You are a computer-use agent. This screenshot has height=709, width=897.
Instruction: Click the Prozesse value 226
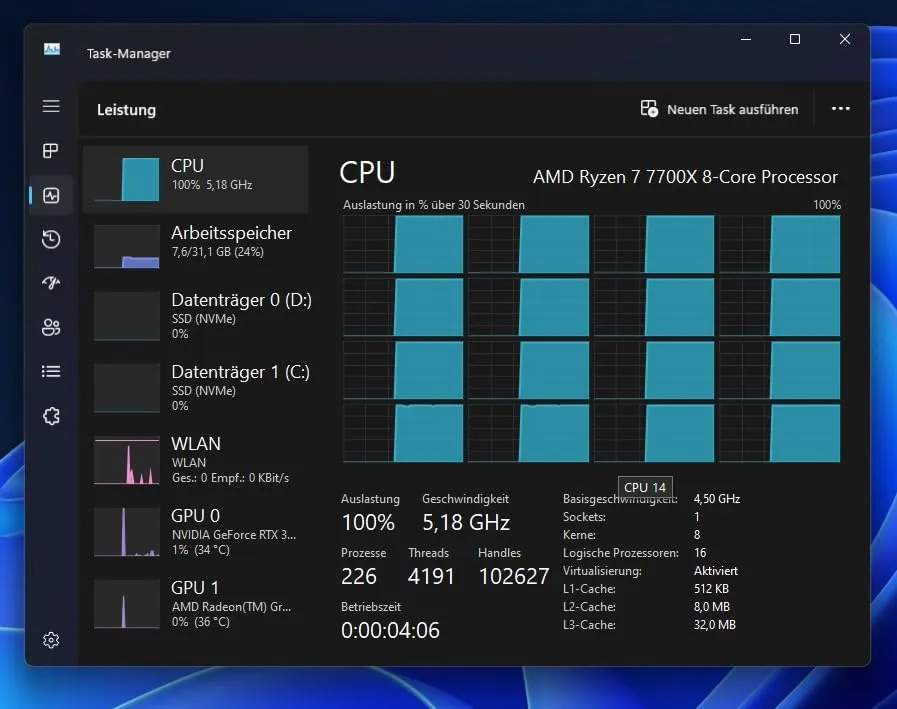pos(359,576)
